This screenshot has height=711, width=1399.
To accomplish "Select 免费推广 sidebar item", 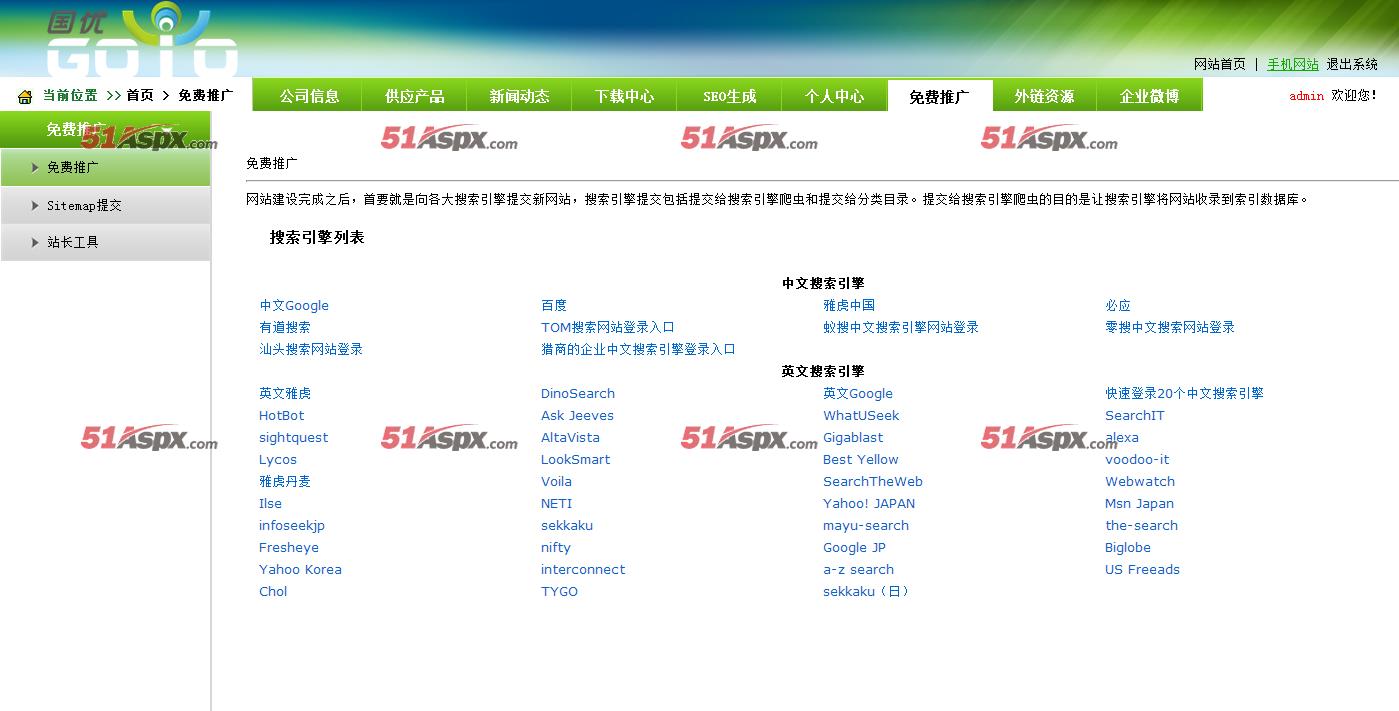I will click(105, 167).
